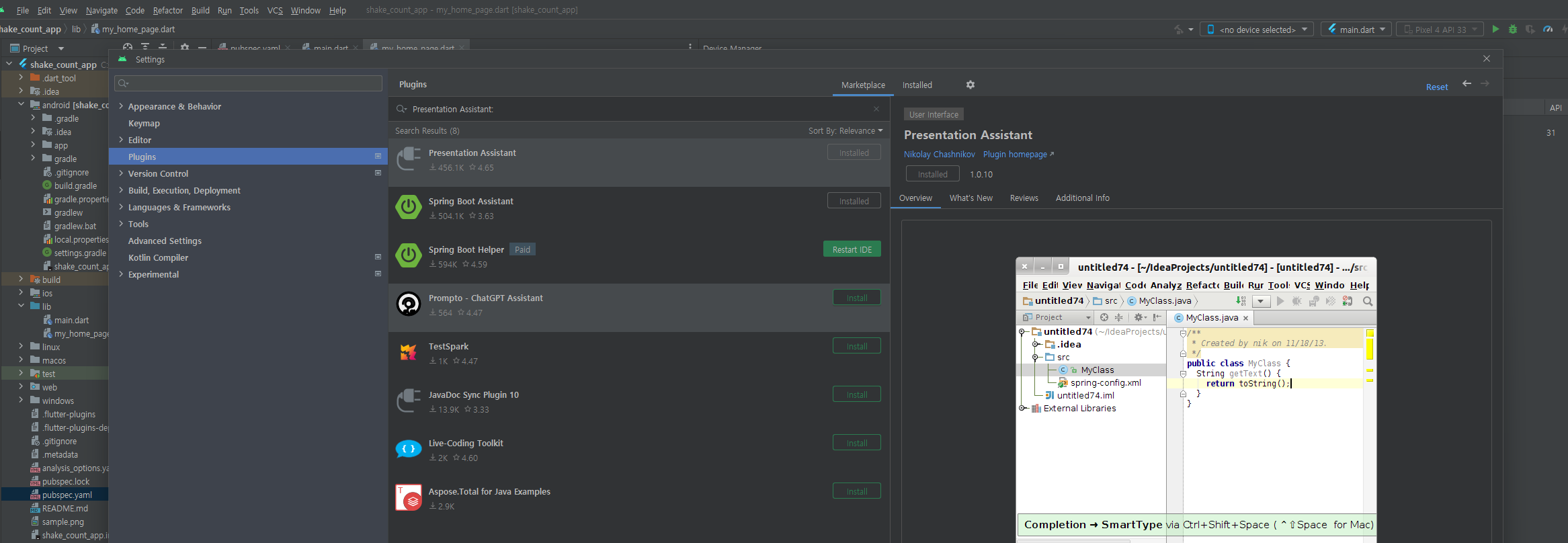Expand the Editor settings node

coord(121,140)
